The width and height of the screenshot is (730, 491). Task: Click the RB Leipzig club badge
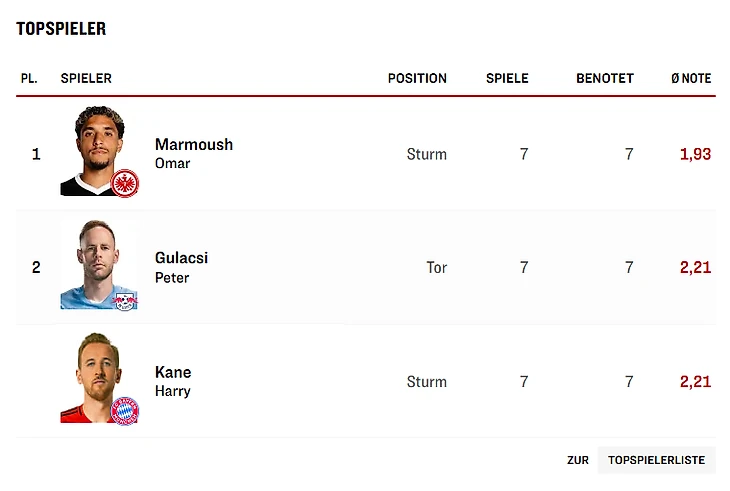[x=125, y=298]
